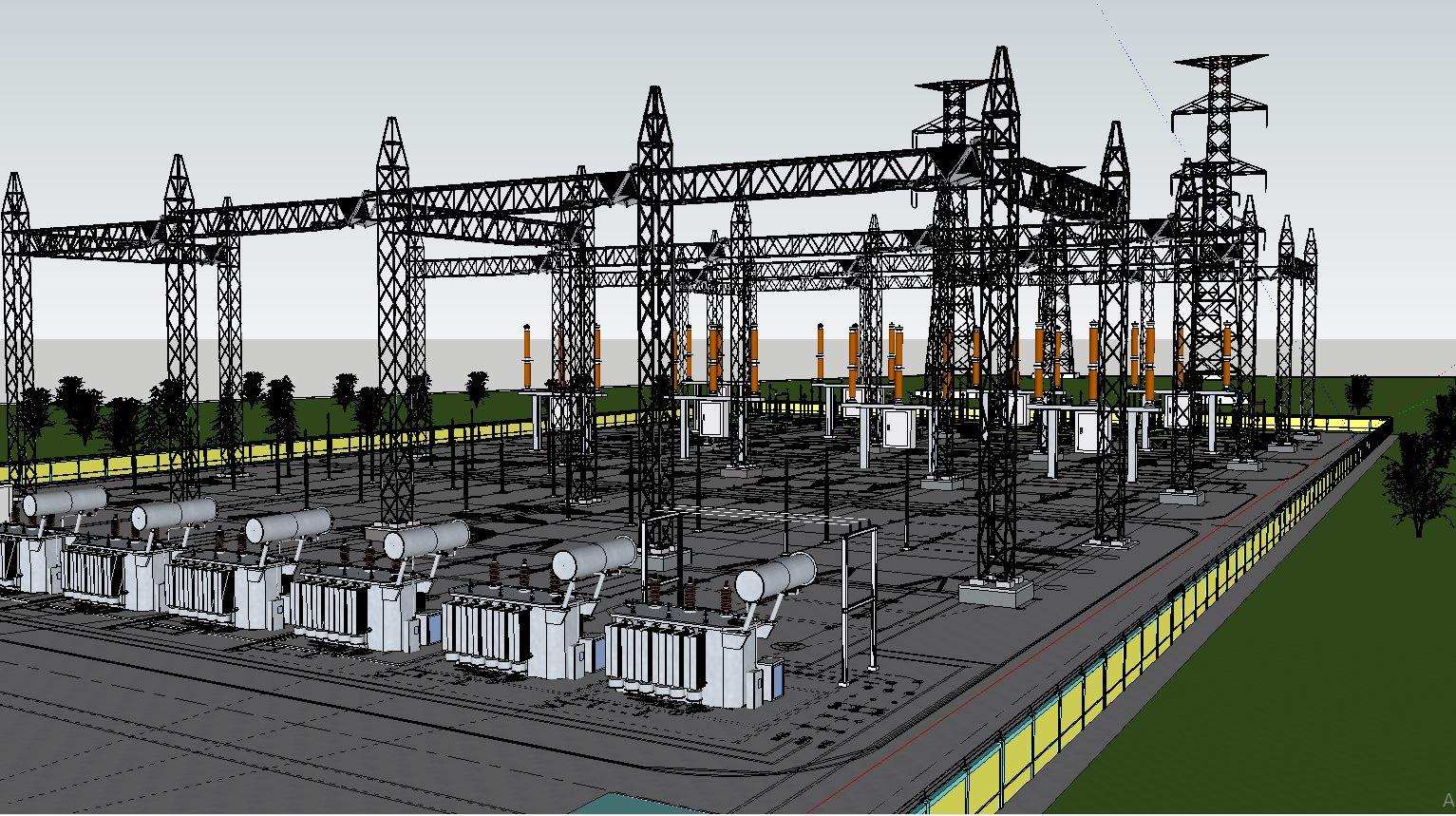Click the teal object at the bottom edge
Screen dimensions: 1456x816
point(627,805)
